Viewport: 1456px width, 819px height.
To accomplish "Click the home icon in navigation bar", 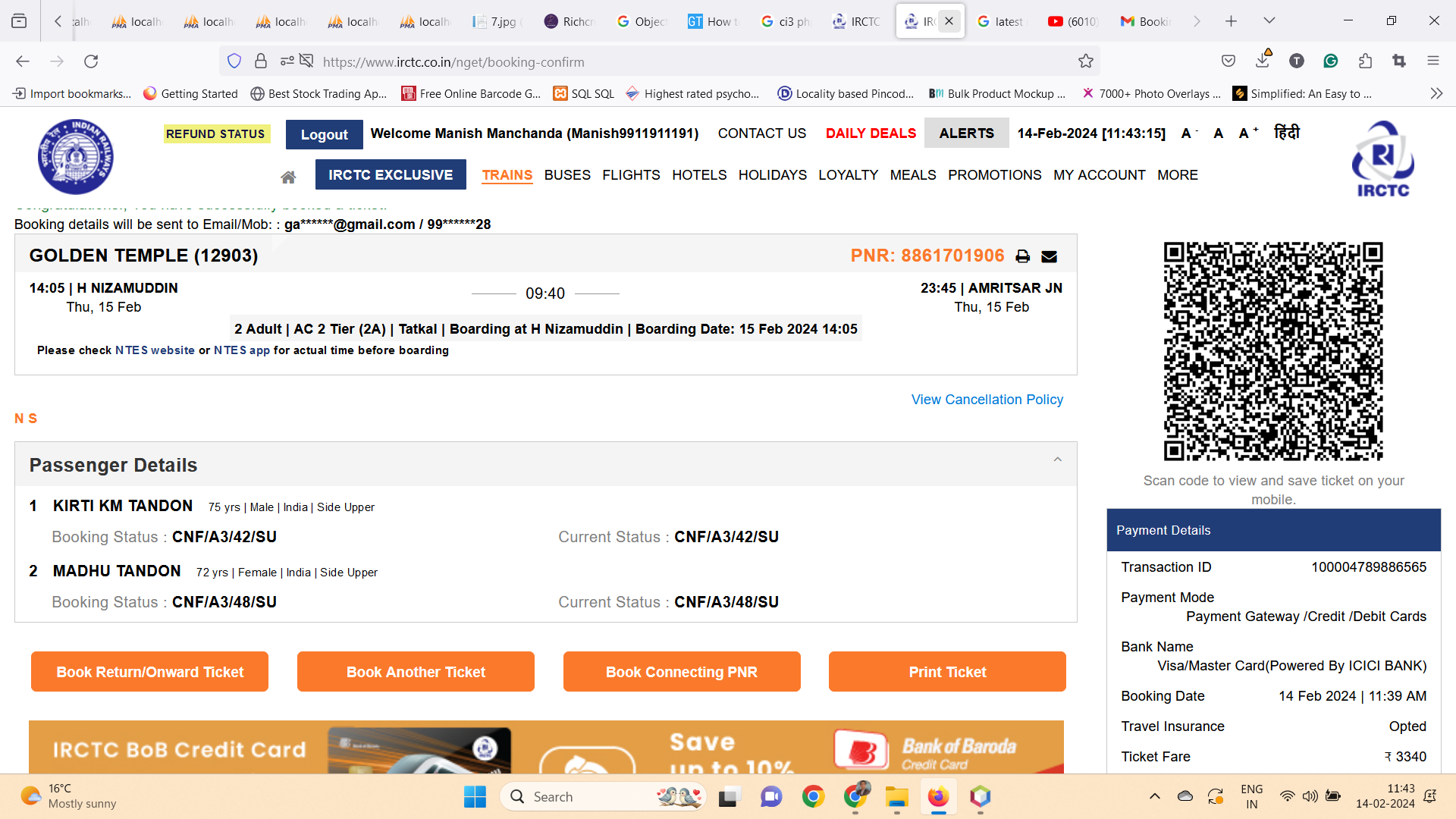I will coord(288,177).
